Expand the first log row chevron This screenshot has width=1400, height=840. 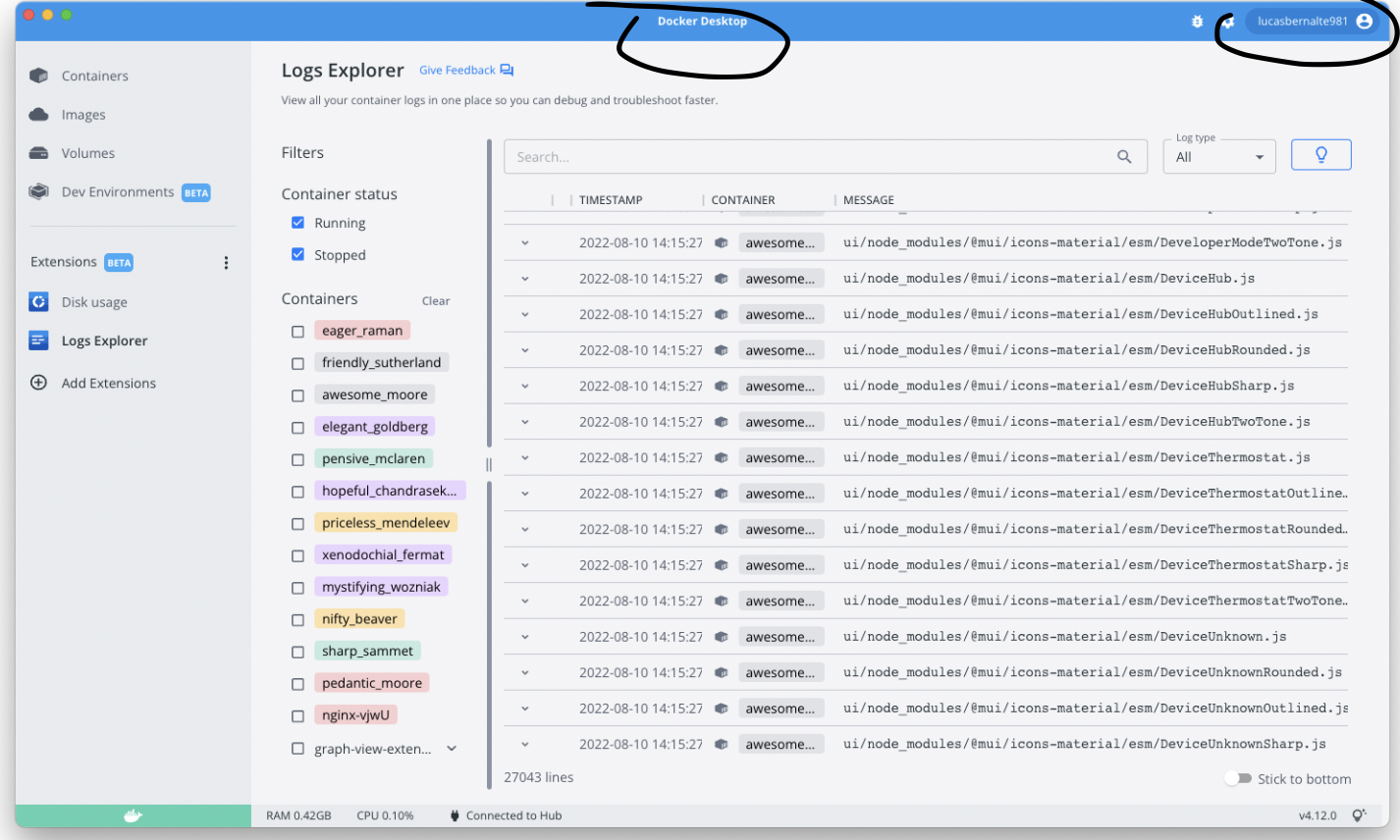(x=523, y=242)
